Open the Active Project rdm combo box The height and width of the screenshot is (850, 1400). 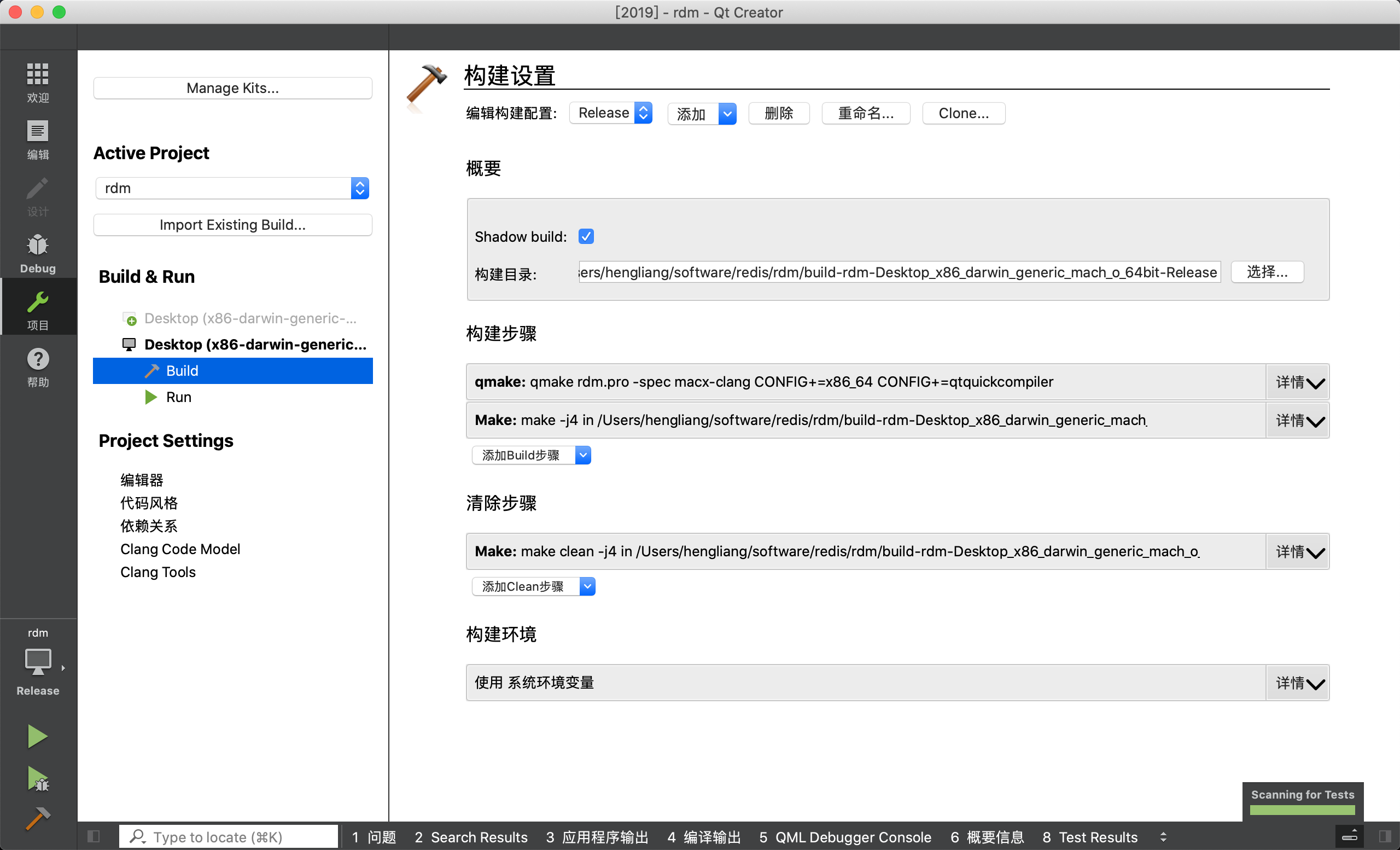232,188
